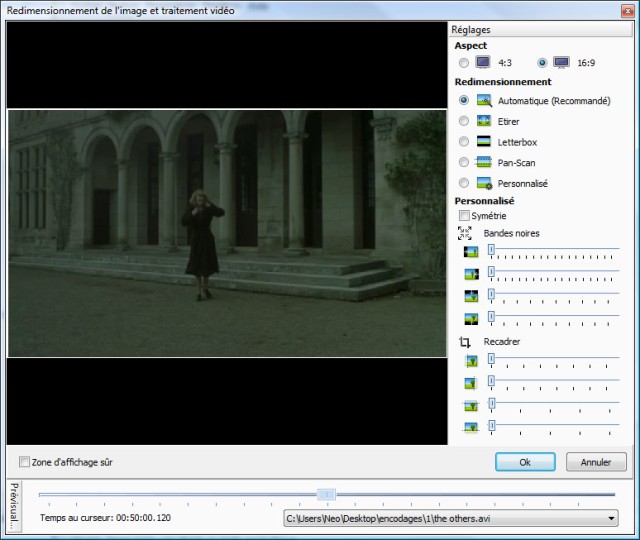Click the Etirer option label
Image resolution: width=640 pixels, height=540 pixels.
pyautogui.click(x=509, y=121)
